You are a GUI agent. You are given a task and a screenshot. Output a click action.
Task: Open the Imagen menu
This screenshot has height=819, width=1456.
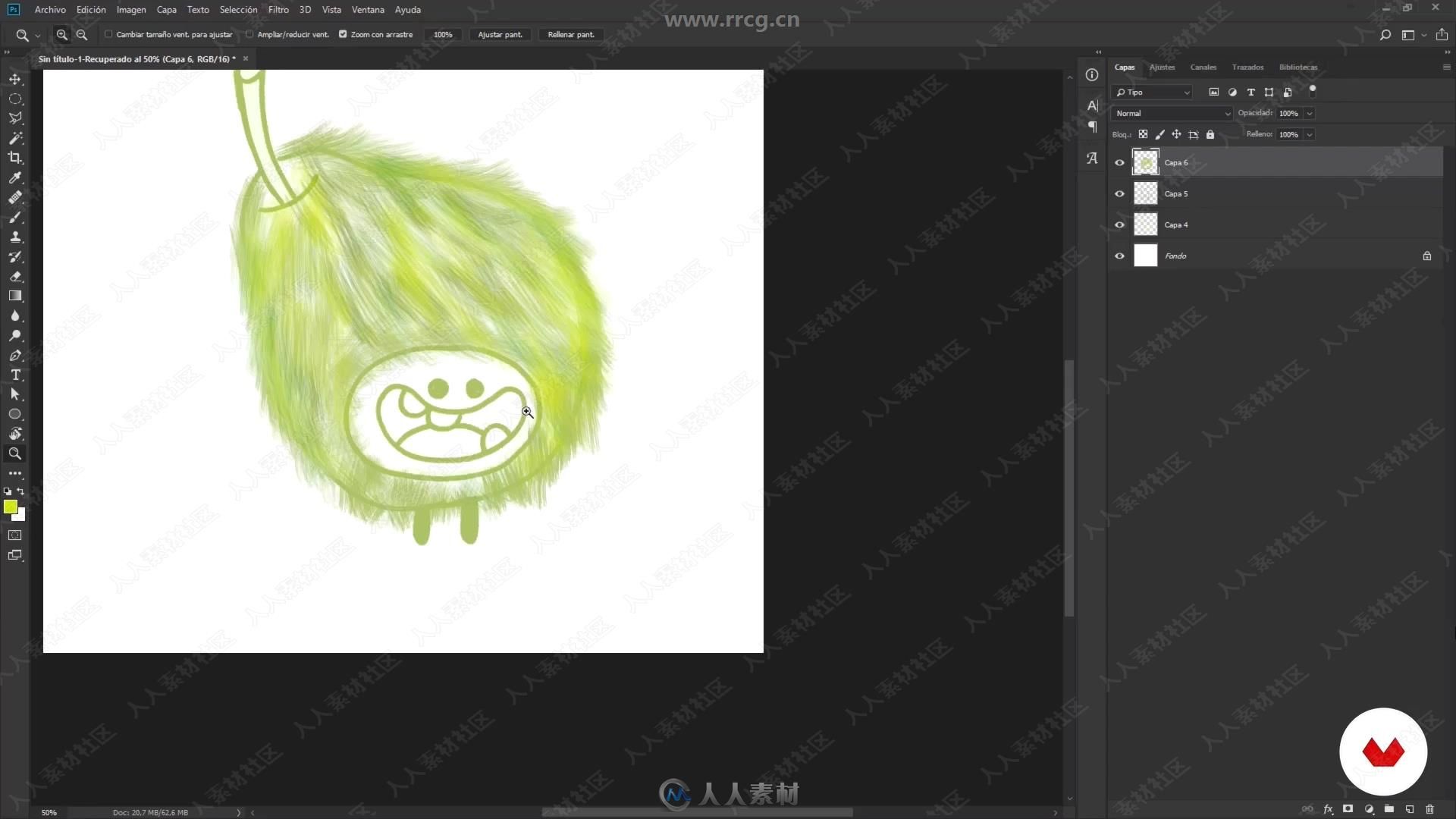tap(130, 9)
